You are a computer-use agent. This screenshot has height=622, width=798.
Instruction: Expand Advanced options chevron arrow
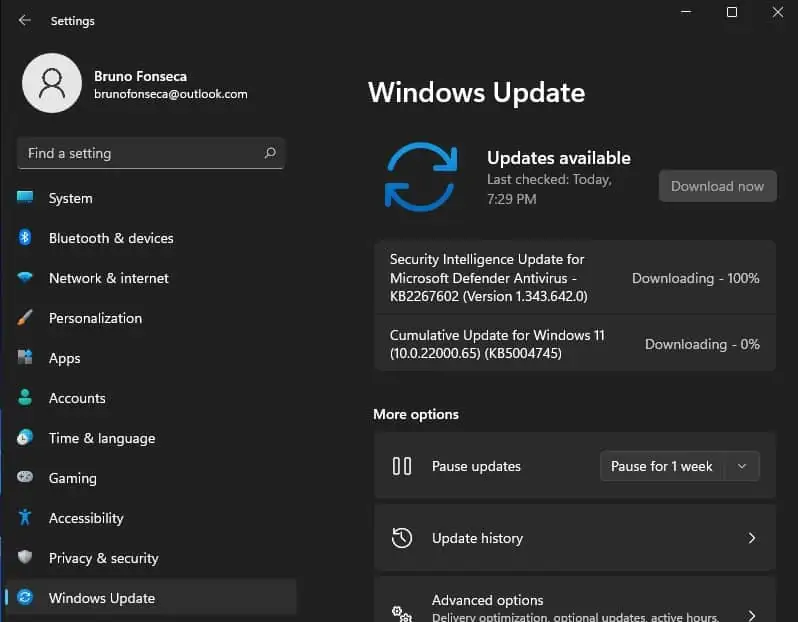(752, 614)
